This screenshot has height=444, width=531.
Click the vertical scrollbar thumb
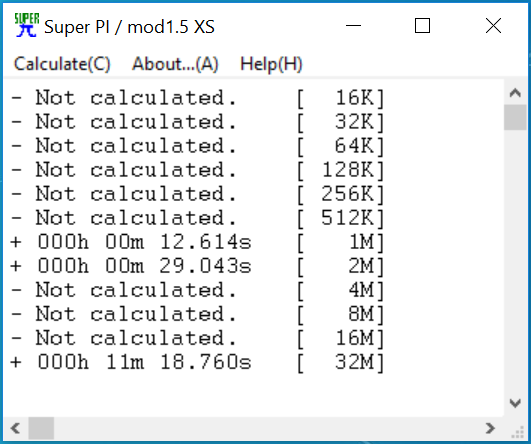coord(515,117)
